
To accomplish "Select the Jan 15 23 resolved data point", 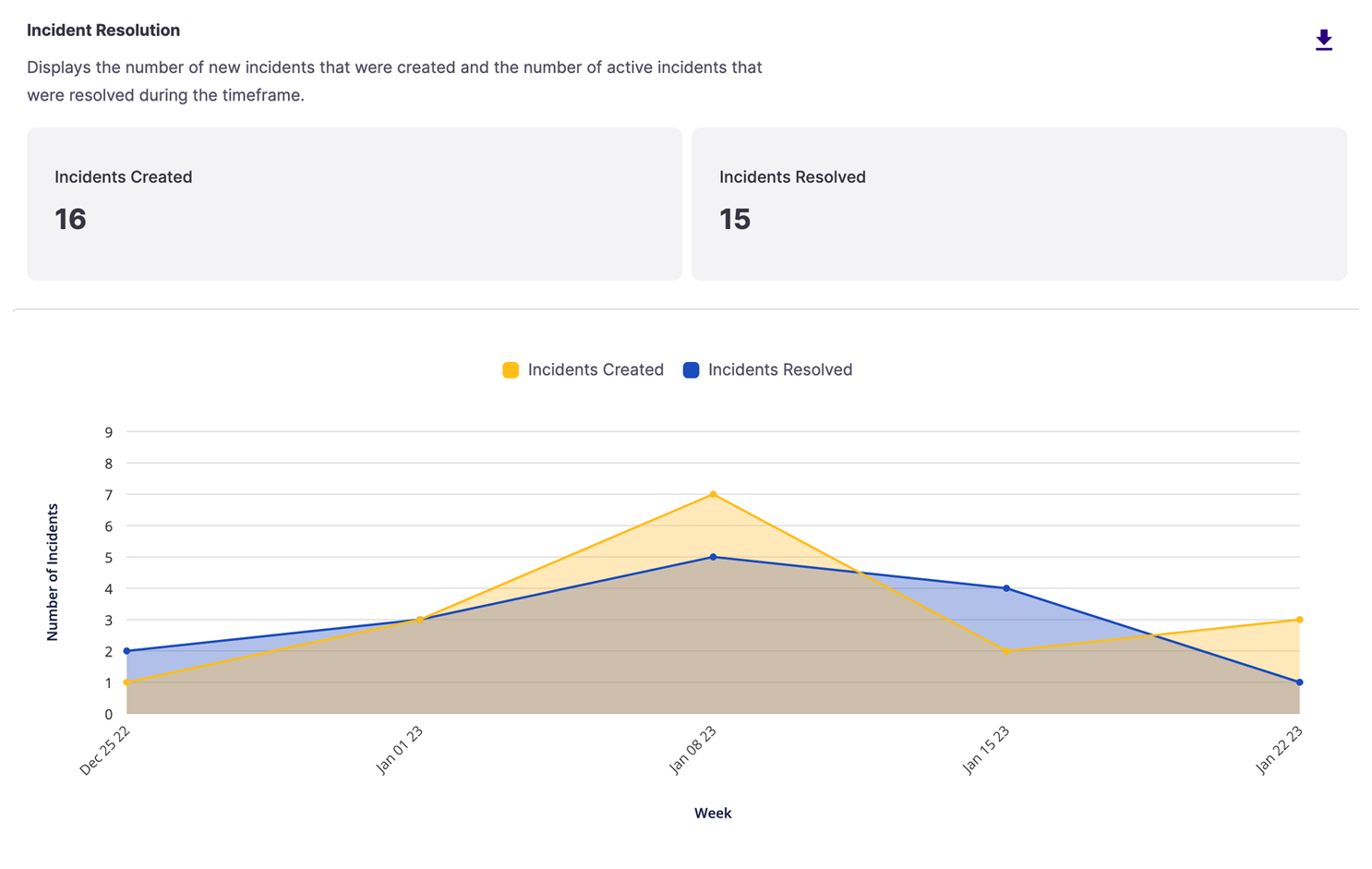I will pos(1006,588).
